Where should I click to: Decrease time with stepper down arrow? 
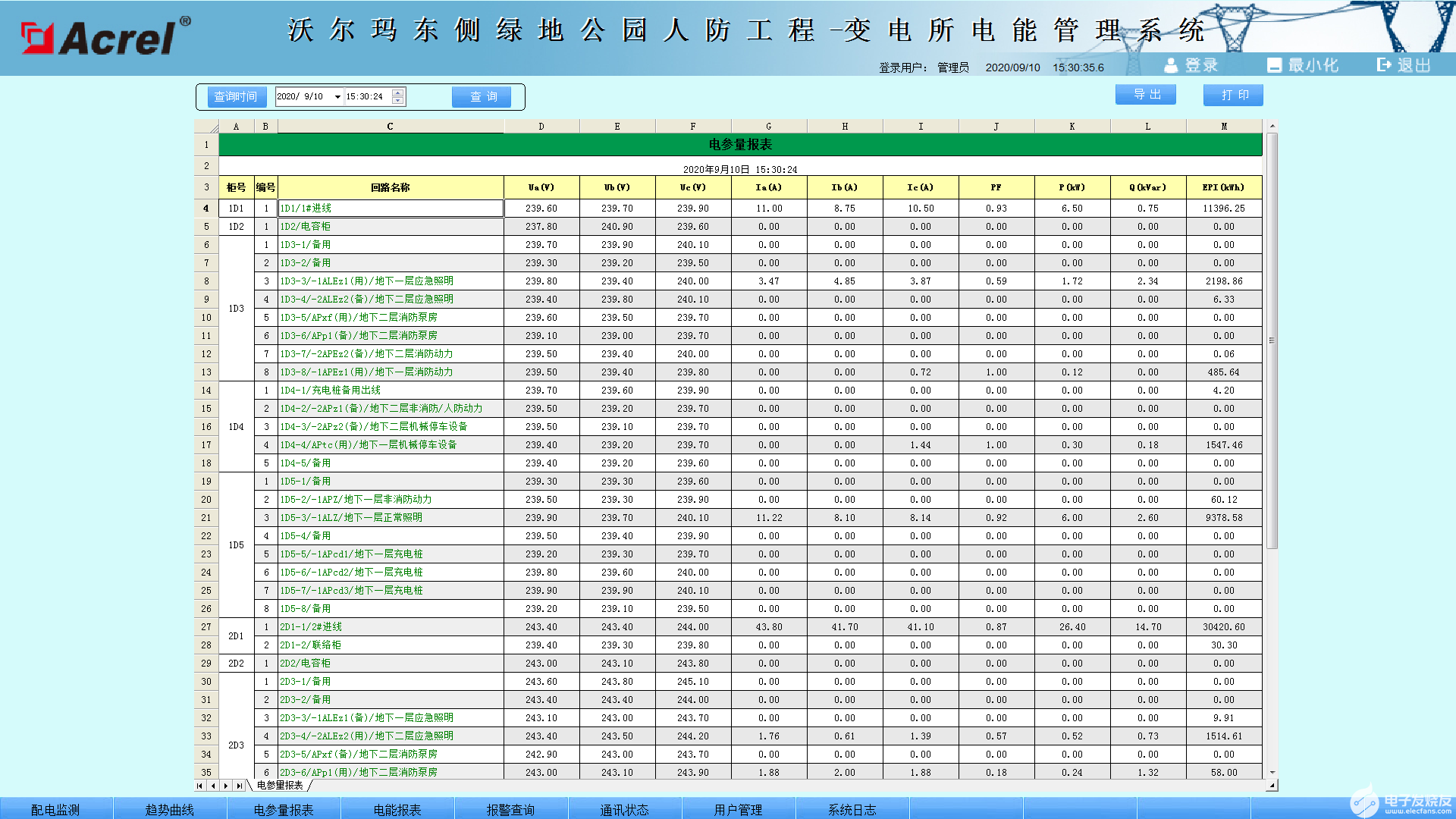pyautogui.click(x=398, y=101)
